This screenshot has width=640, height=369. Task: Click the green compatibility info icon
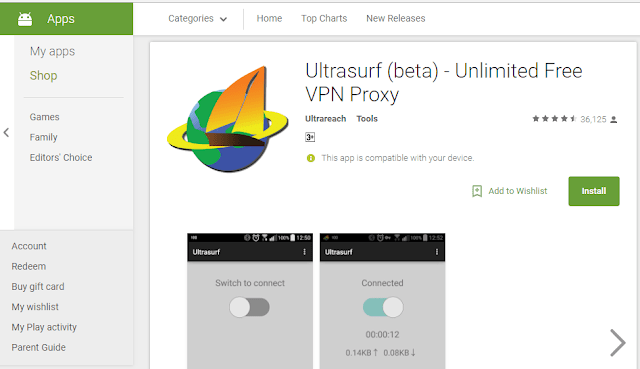311,158
